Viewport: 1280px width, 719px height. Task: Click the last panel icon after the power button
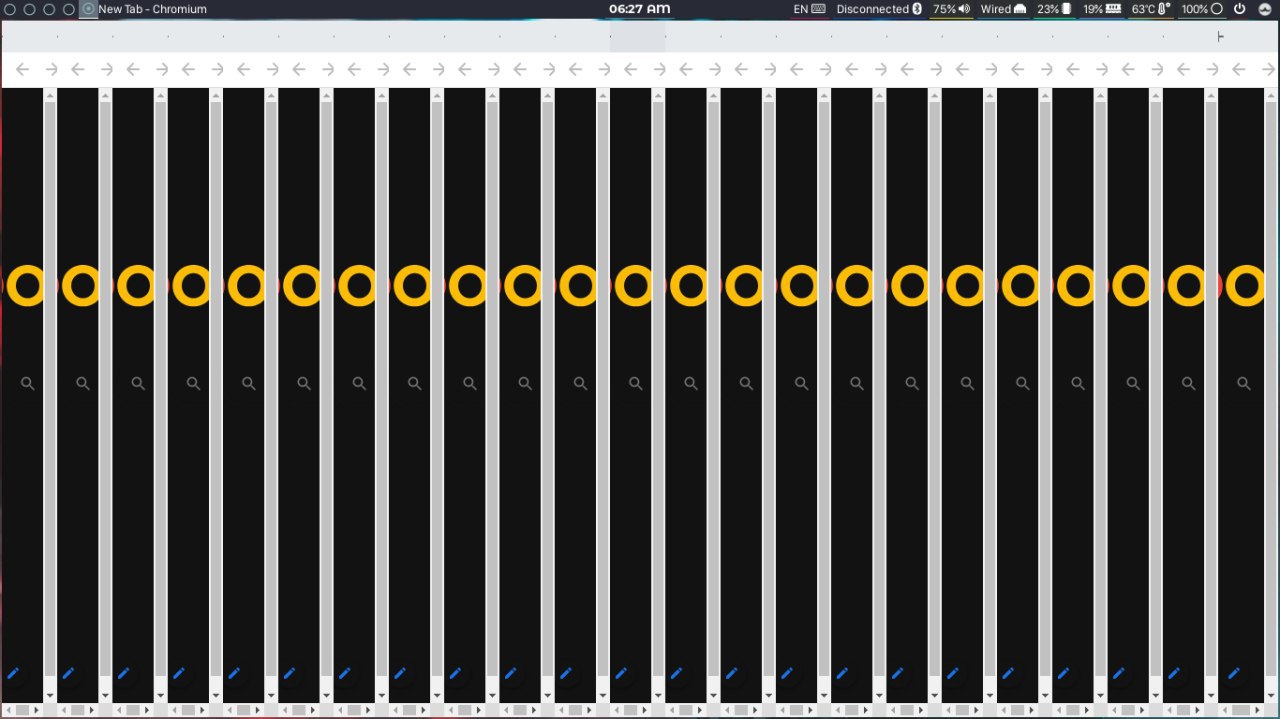1265,9
